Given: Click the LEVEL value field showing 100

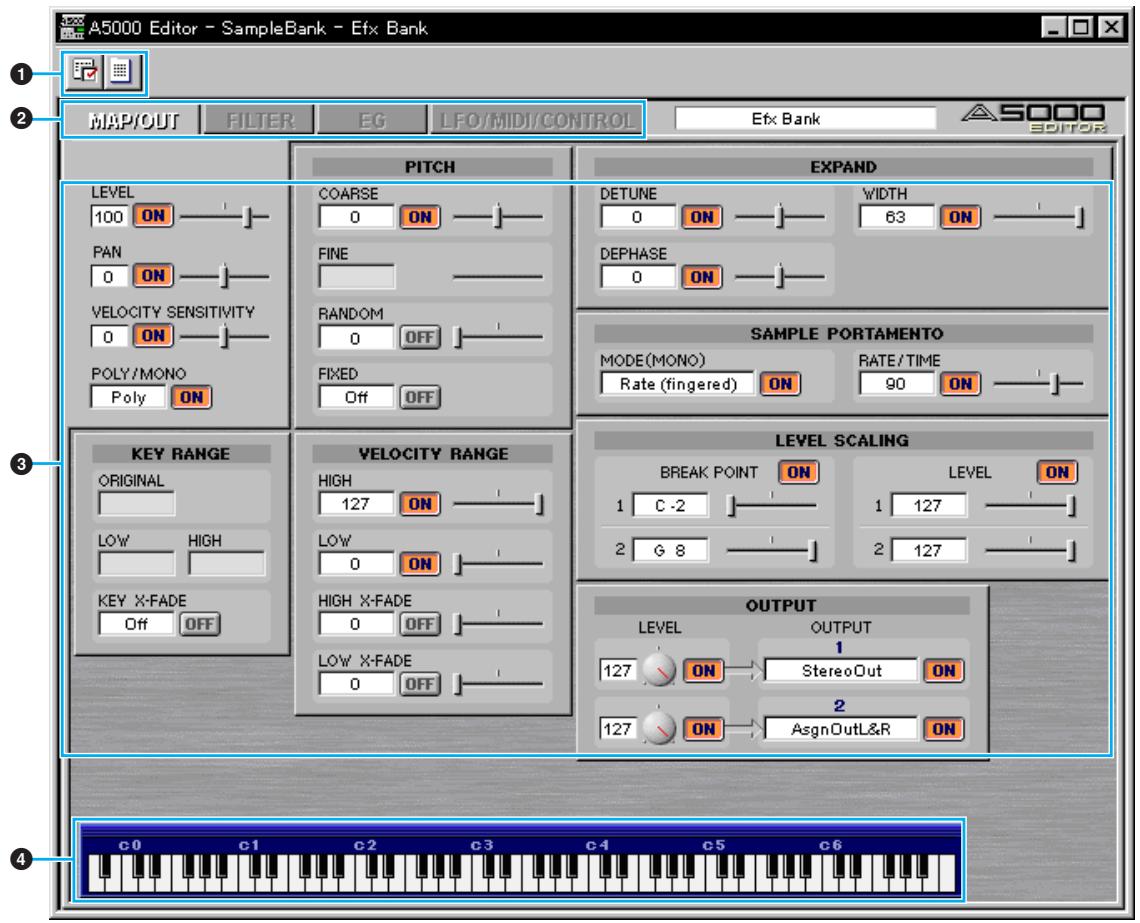Looking at the screenshot, I should tap(109, 216).
